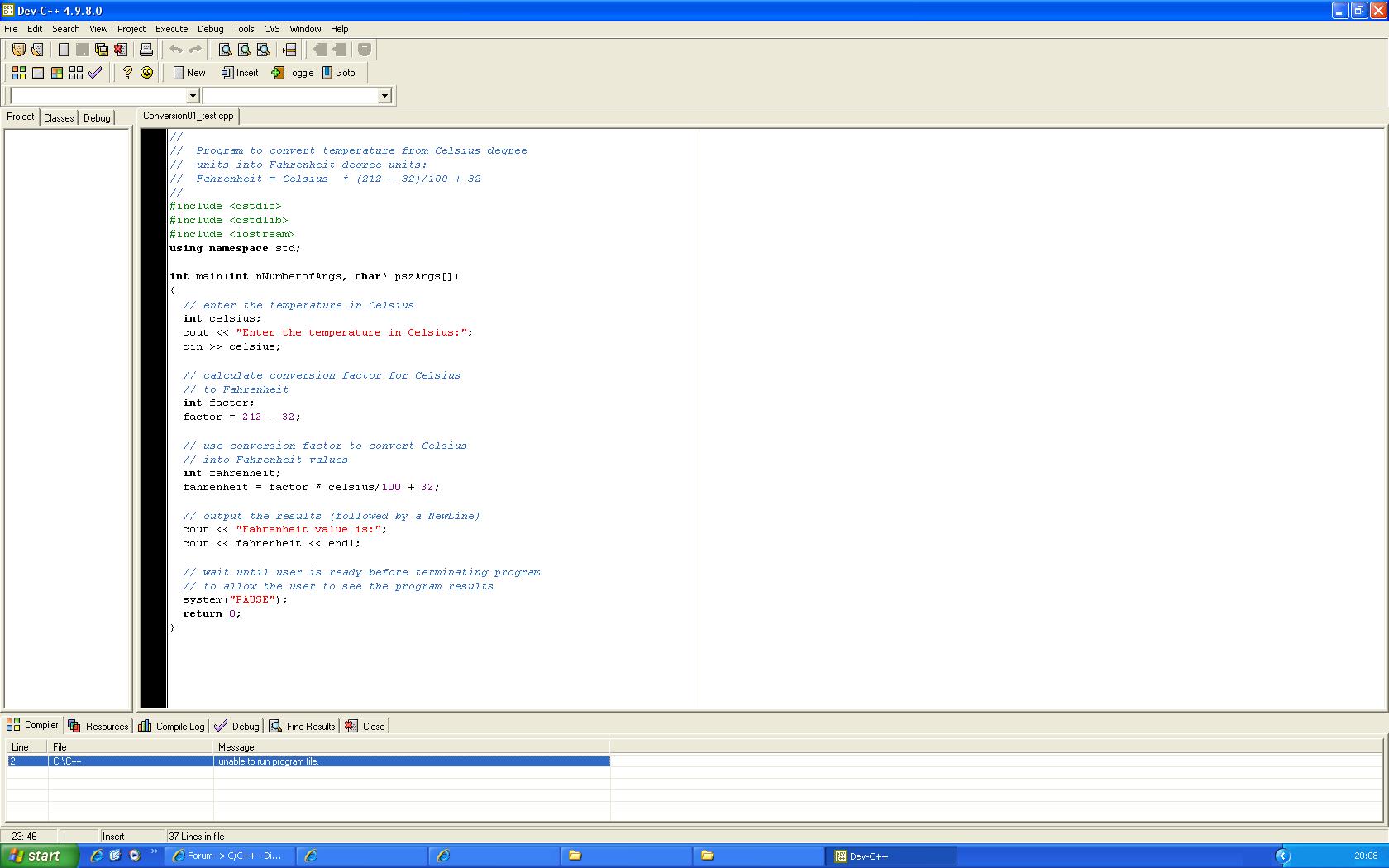Image resolution: width=1389 pixels, height=868 pixels.
Task: Click the Print icon
Action: pos(146,50)
